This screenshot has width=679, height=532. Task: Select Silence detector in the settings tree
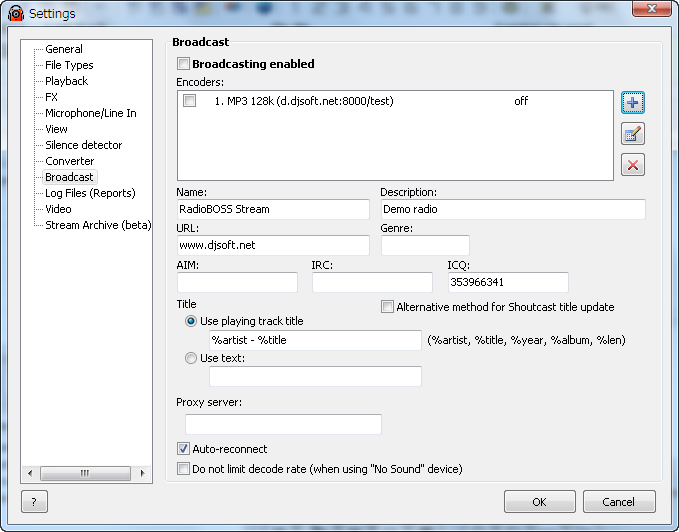[x=83, y=145]
